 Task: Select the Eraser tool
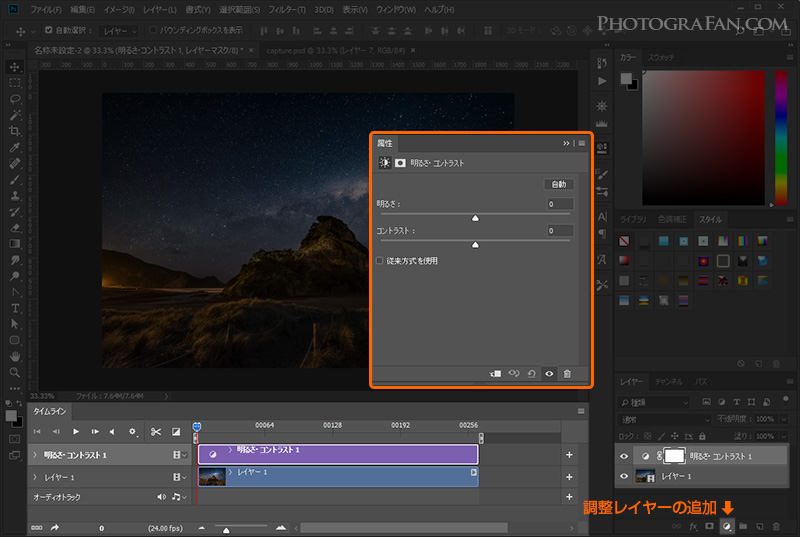pos(15,227)
